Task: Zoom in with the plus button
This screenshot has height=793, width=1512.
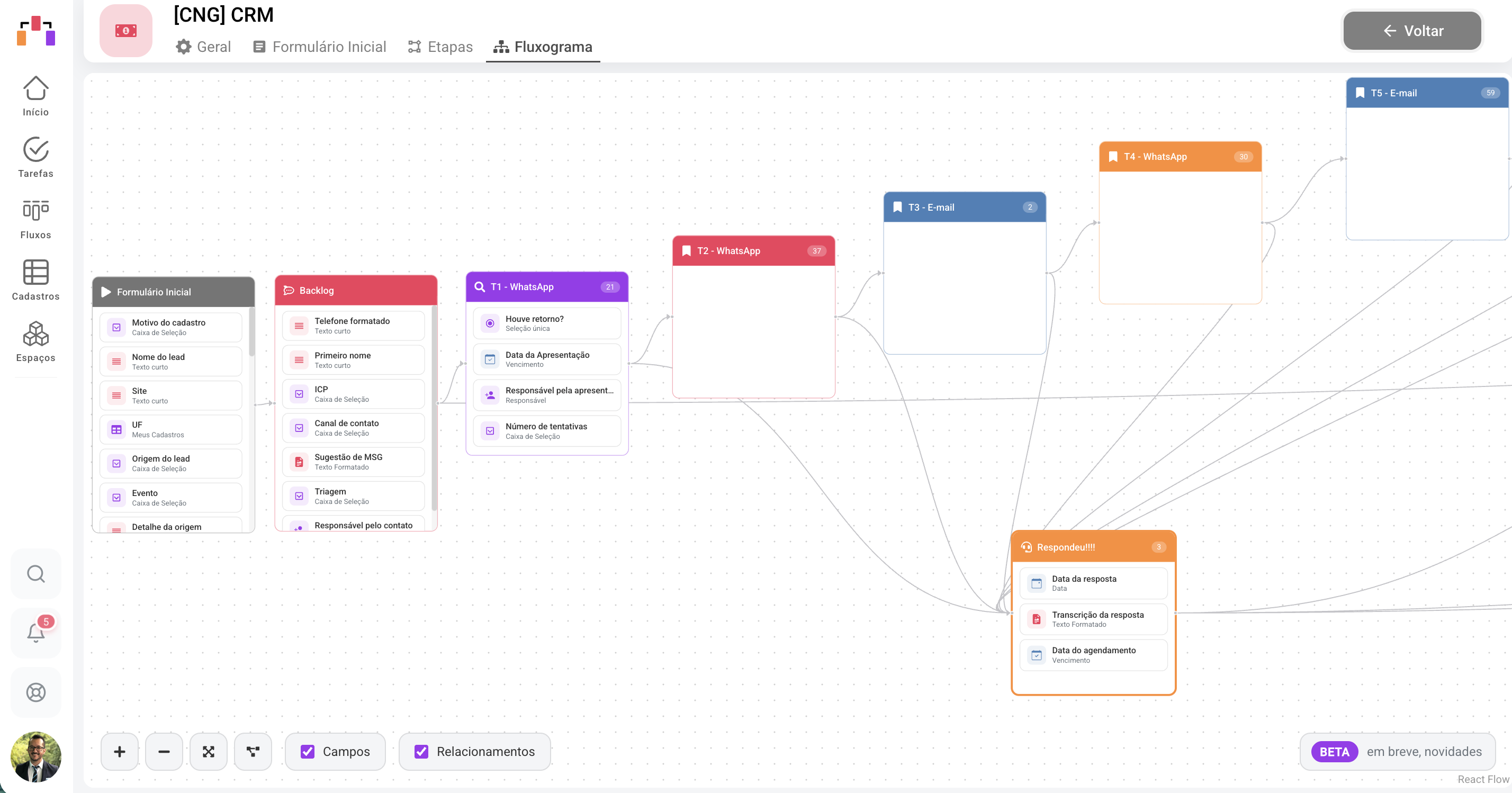Action: pos(120,751)
